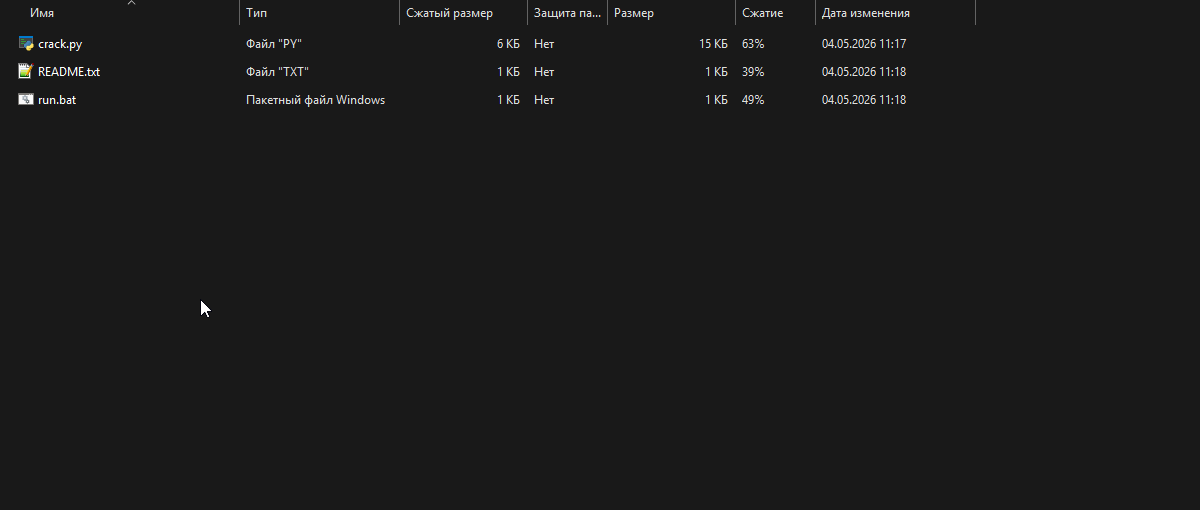Select the README.txt text file icon
This screenshot has width=1200, height=510.
(x=26, y=72)
